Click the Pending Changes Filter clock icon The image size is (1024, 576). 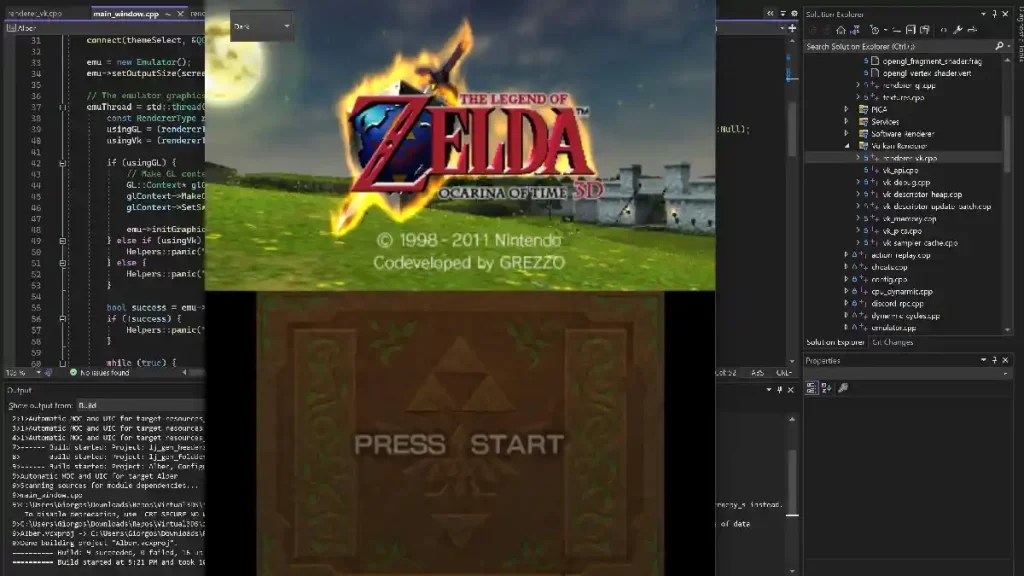click(874, 30)
